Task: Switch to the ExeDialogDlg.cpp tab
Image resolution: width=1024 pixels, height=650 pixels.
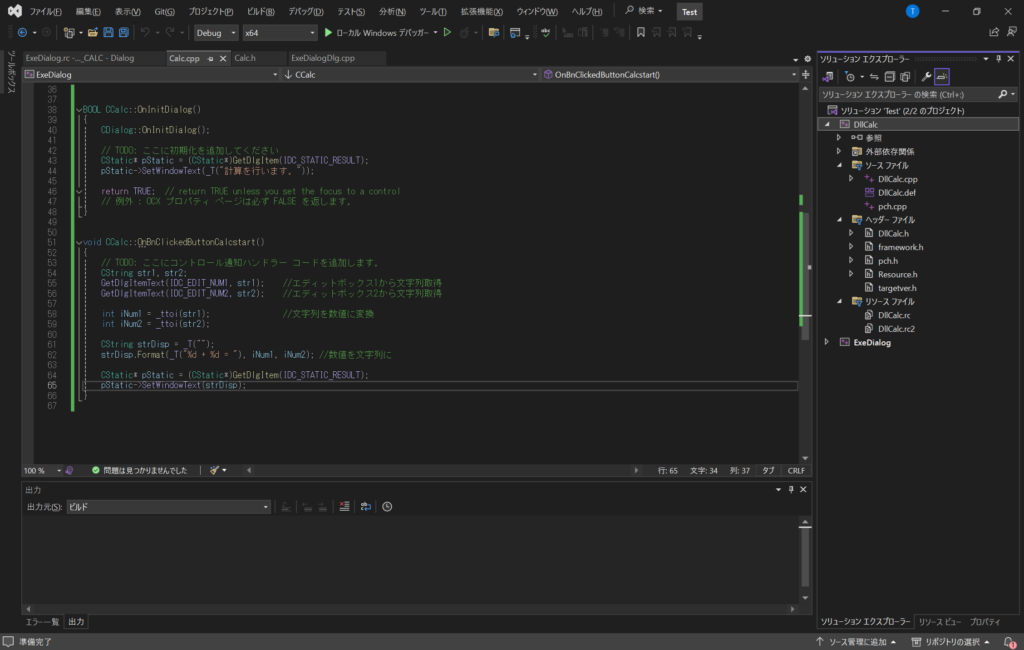Action: (x=322, y=58)
